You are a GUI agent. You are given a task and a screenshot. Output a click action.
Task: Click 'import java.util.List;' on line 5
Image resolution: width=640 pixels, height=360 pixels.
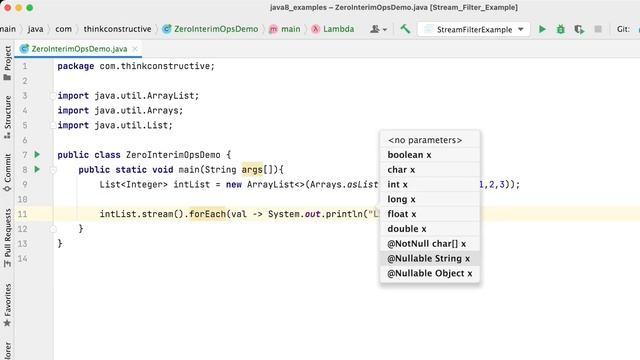(x=115, y=125)
